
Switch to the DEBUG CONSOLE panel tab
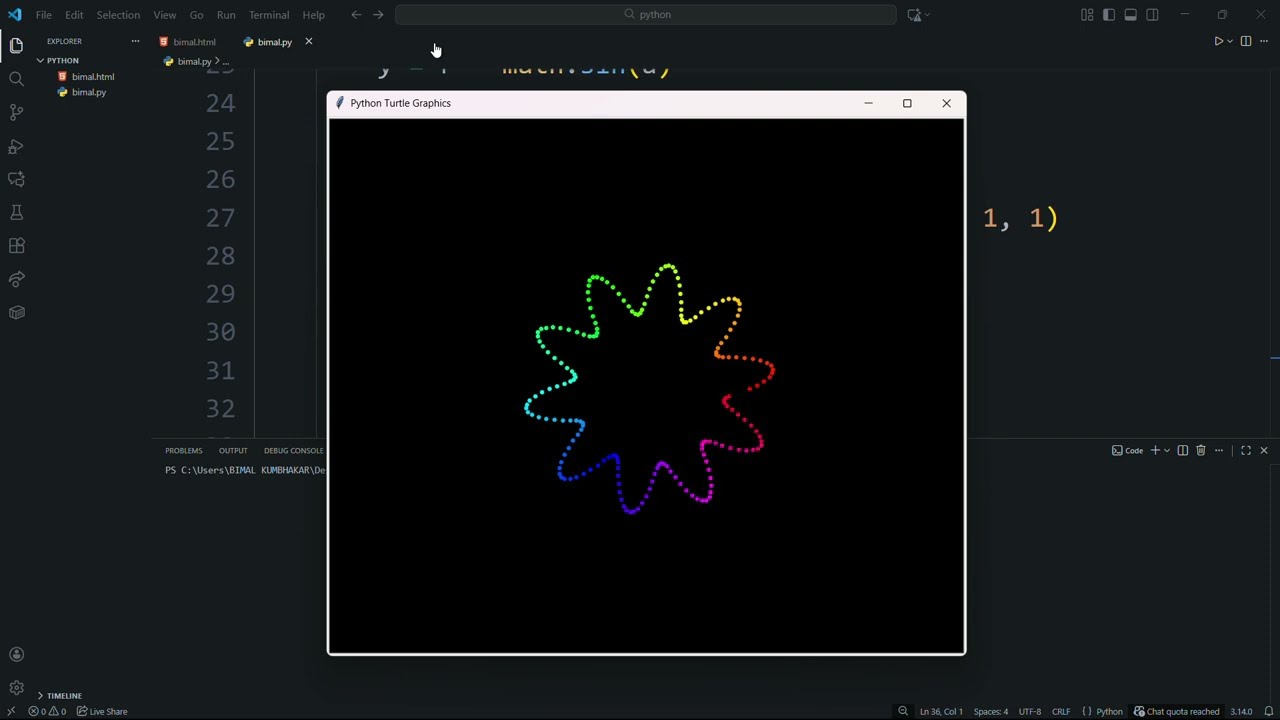pyautogui.click(x=293, y=451)
